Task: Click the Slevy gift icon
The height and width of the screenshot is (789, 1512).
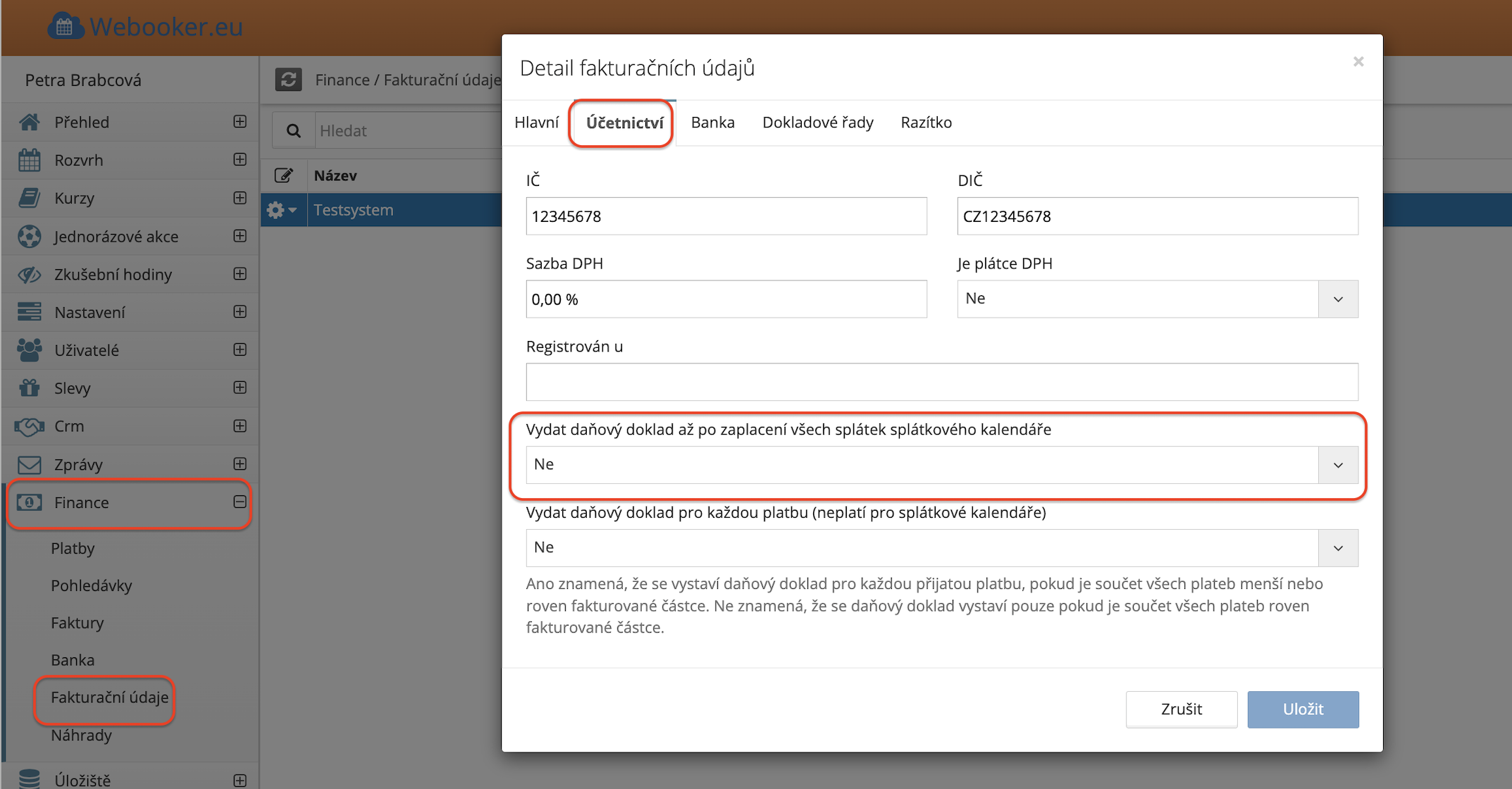Action: [x=30, y=388]
